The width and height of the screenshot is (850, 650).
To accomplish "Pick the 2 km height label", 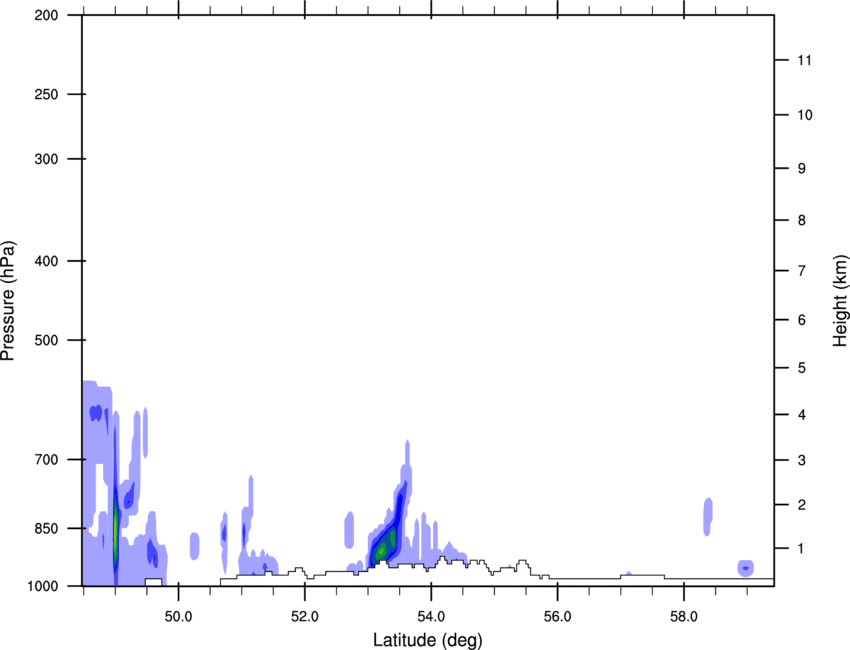I will [802, 505].
